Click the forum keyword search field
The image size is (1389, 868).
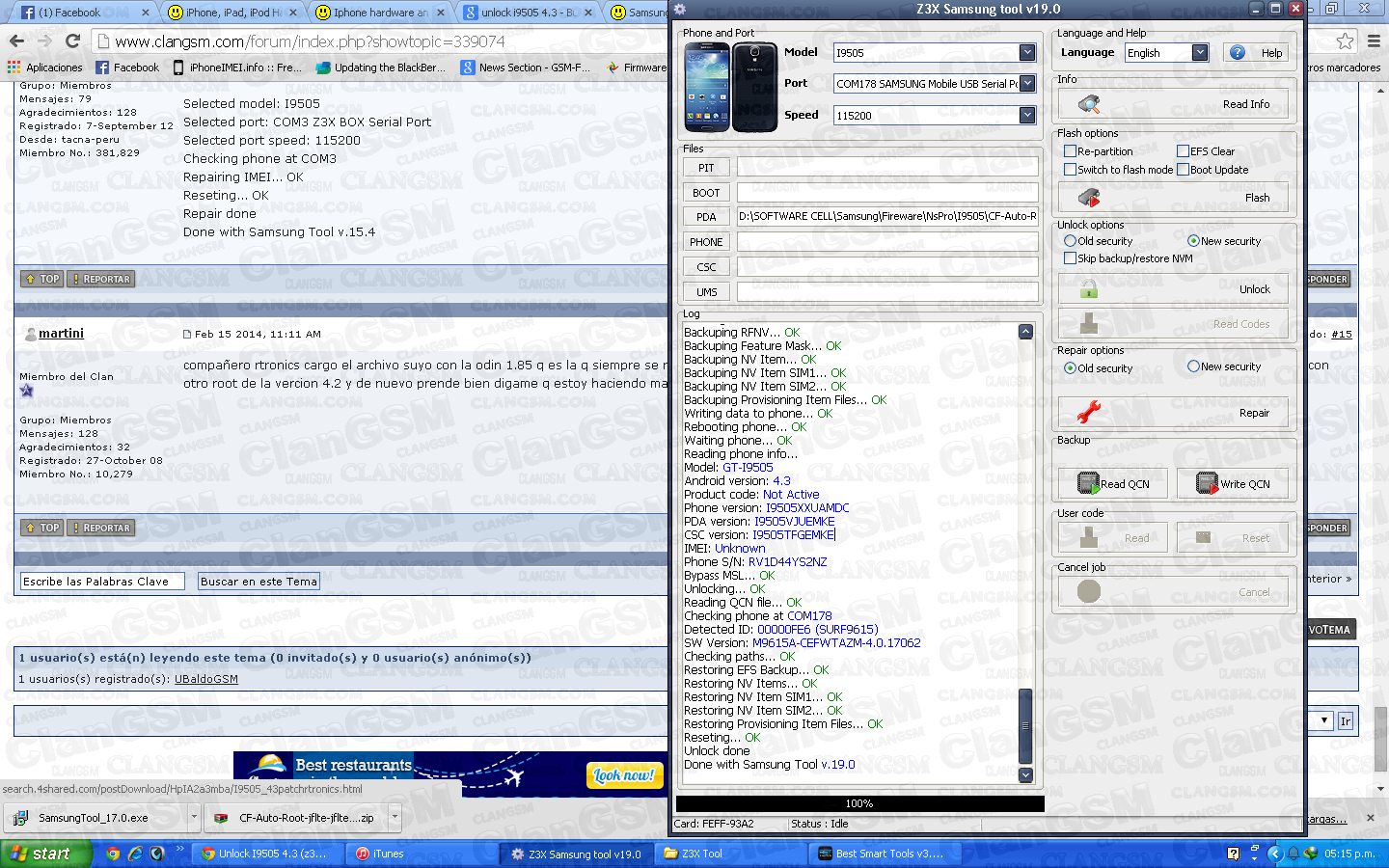pos(102,582)
